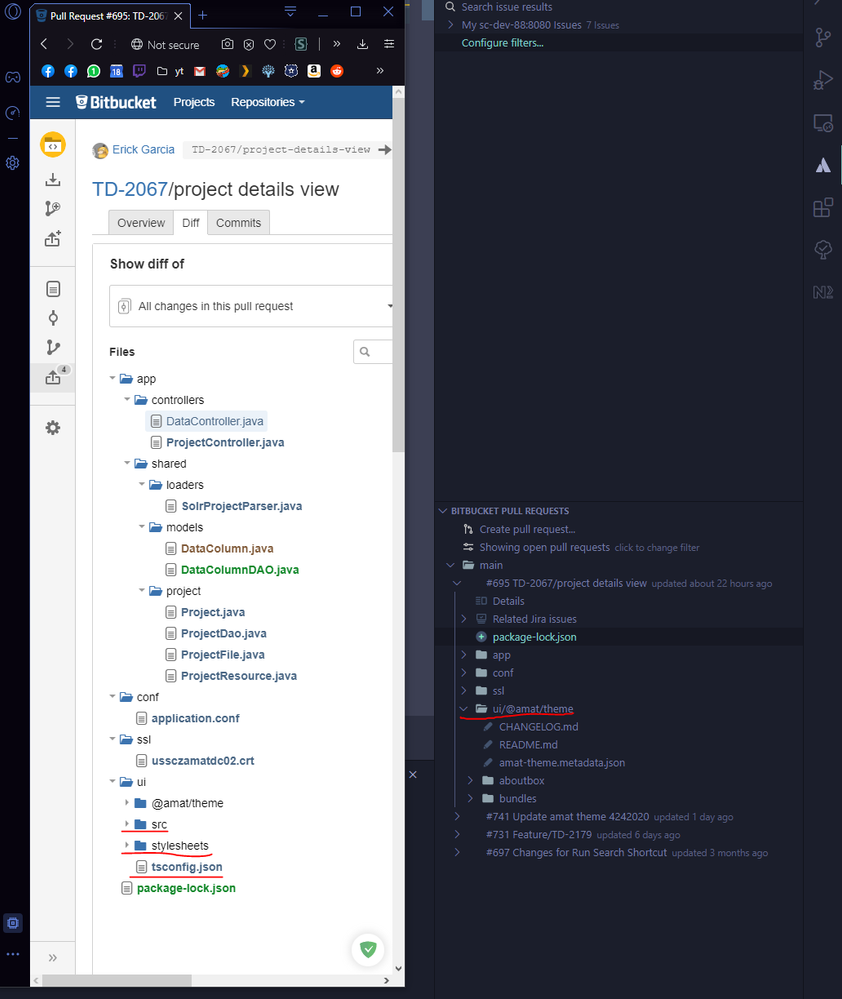Viewport: 842px width, 999px height.
Task: Expand the src folder under ui
Action: point(127,824)
